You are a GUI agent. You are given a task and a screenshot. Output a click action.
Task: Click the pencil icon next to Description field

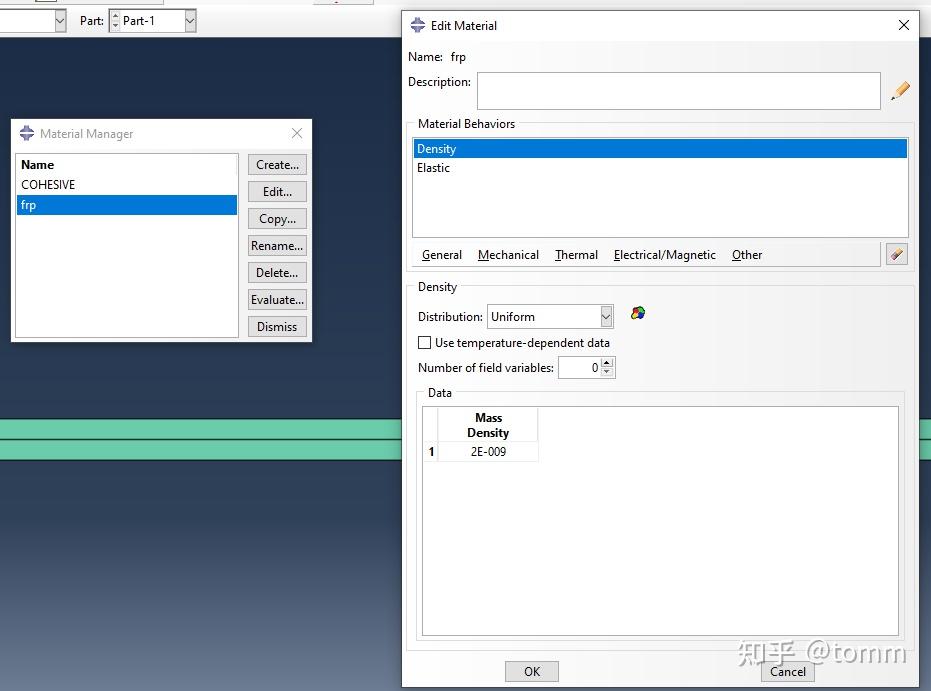coord(899,90)
